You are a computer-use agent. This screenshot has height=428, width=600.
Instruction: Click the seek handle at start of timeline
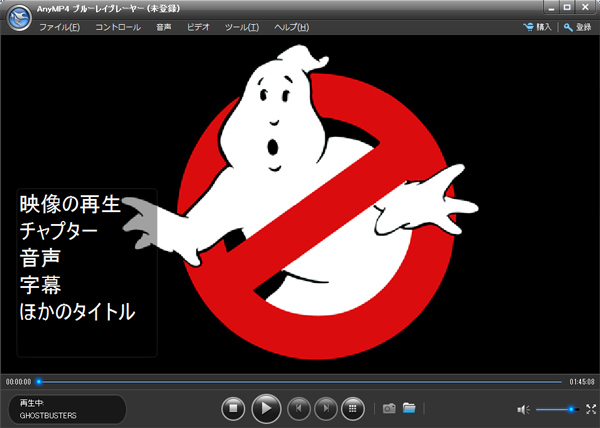pos(39,382)
